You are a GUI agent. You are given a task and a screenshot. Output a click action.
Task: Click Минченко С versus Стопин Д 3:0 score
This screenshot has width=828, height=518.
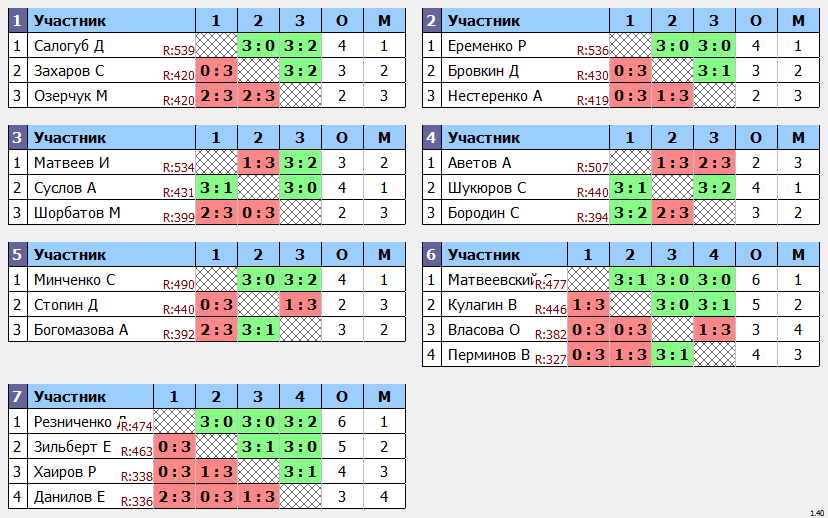coord(258,280)
